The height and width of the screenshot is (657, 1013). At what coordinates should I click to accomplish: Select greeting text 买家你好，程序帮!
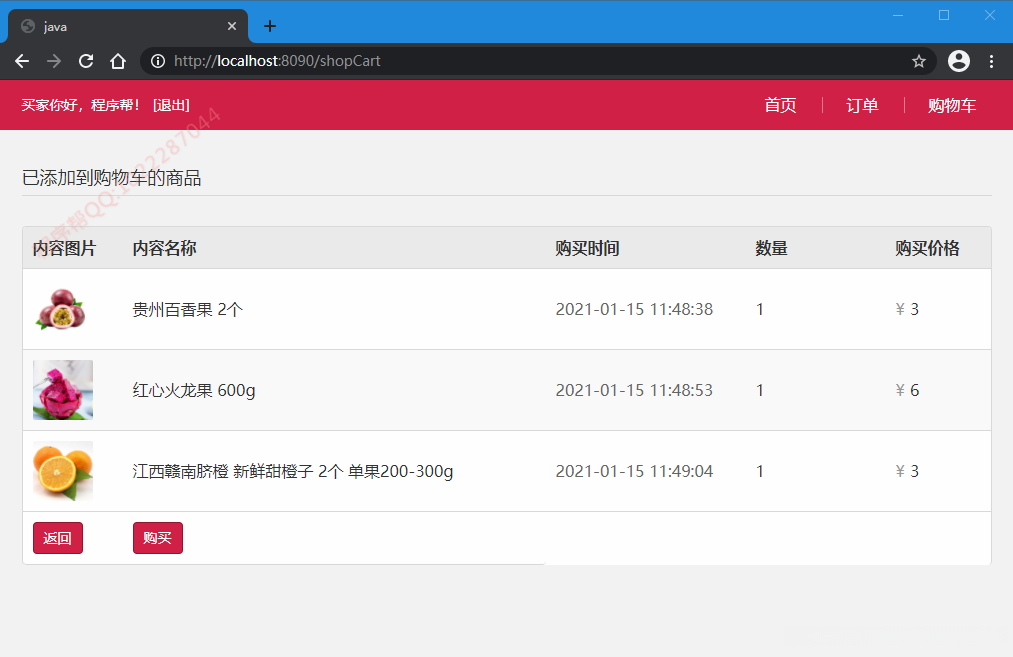coord(81,105)
